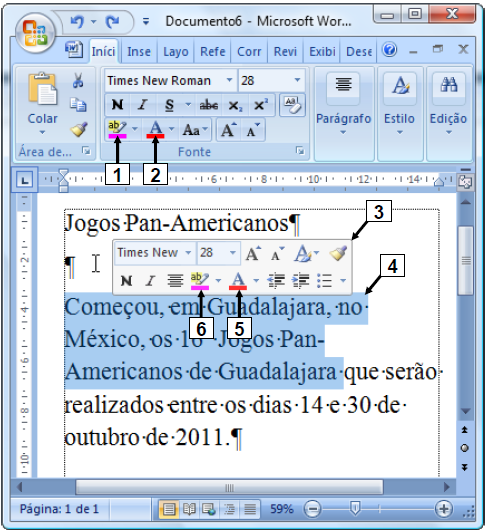486x530 pixels.
Task: Grow font size in ribbon
Action: (228, 129)
